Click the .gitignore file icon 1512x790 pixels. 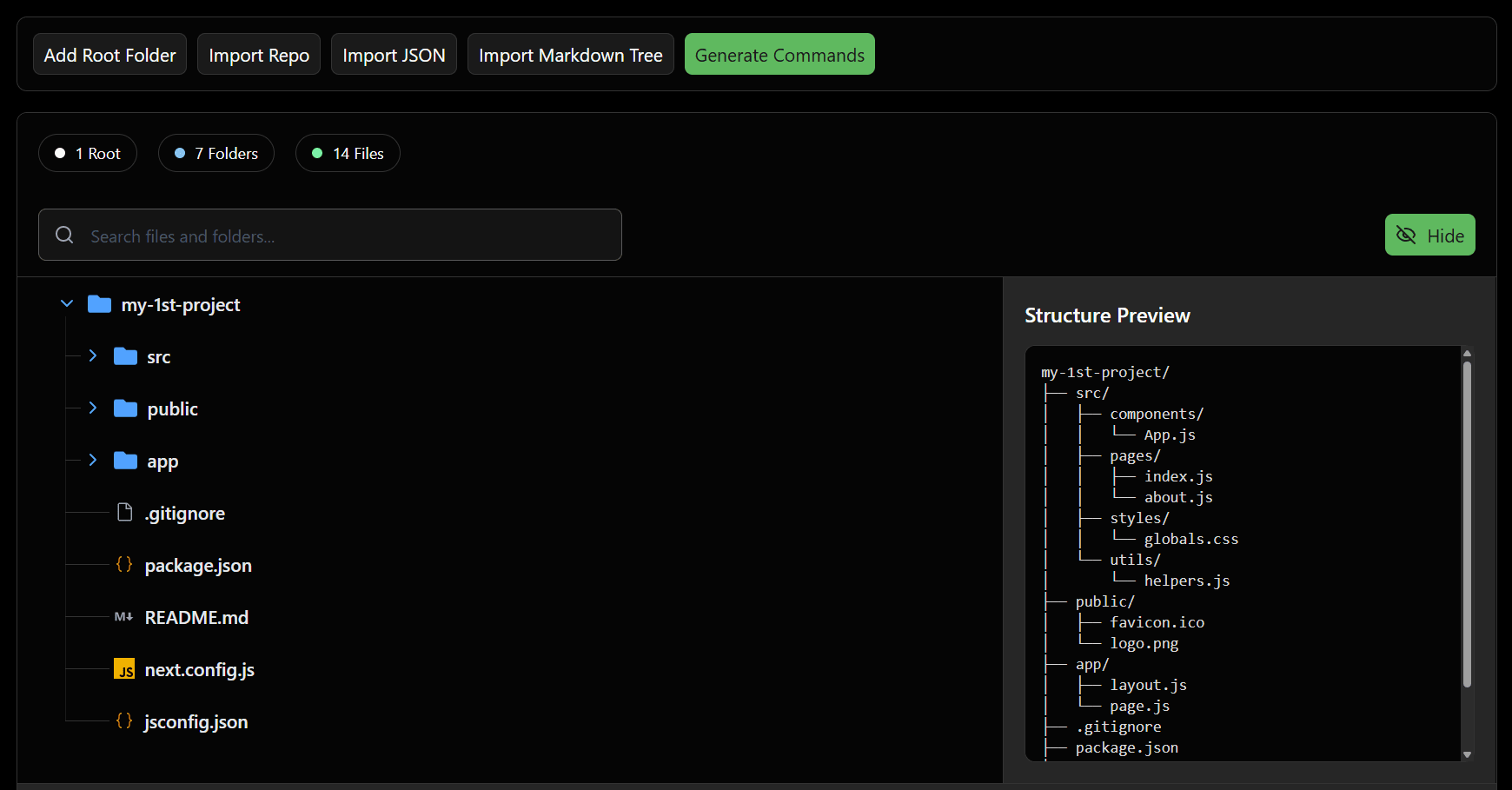click(125, 513)
